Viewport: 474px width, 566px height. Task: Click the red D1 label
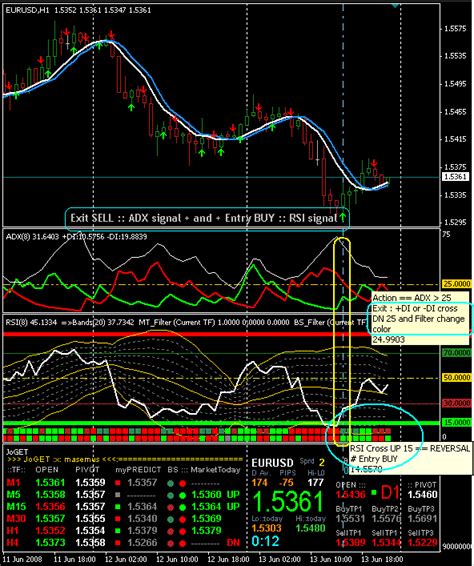tap(390, 492)
